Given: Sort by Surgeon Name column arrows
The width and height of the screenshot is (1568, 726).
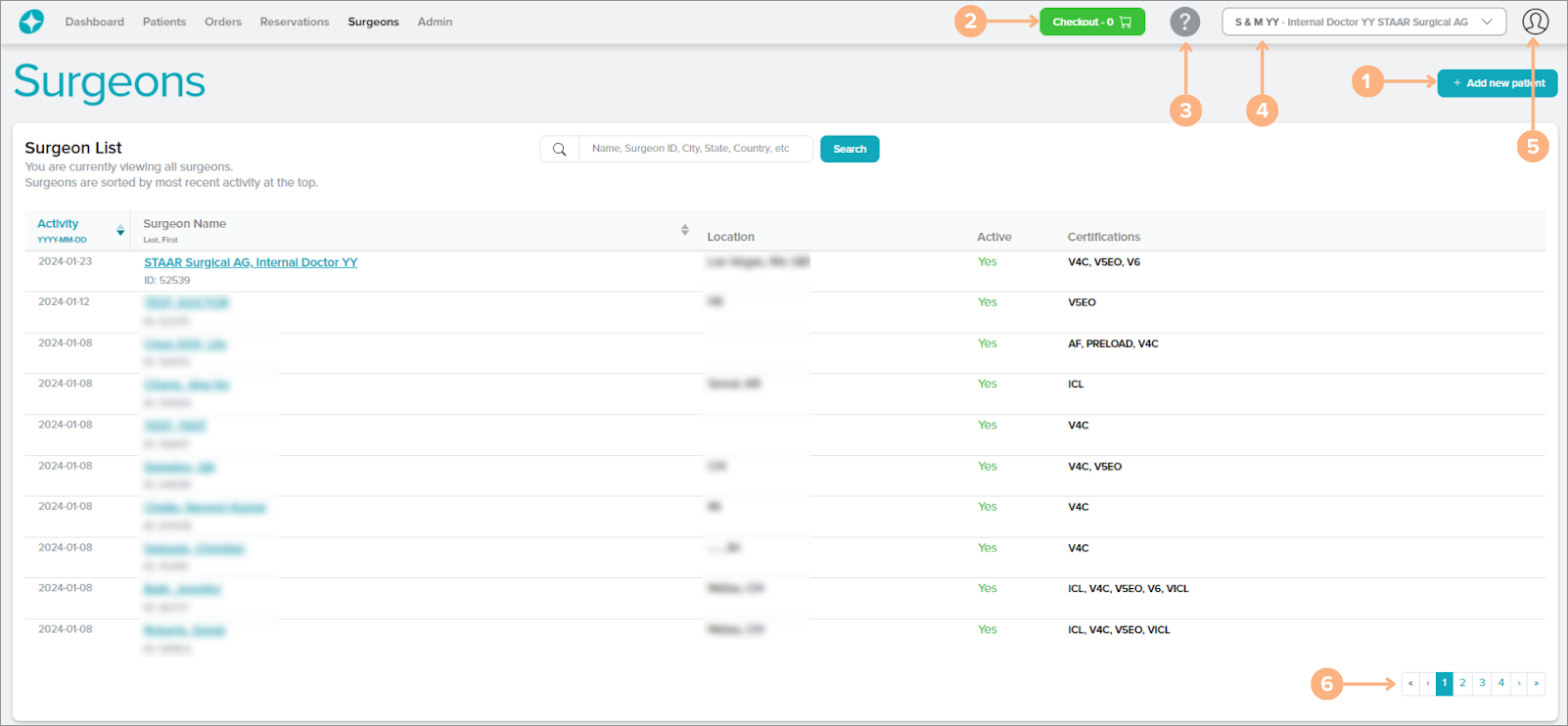Looking at the screenshot, I should coord(684,230).
